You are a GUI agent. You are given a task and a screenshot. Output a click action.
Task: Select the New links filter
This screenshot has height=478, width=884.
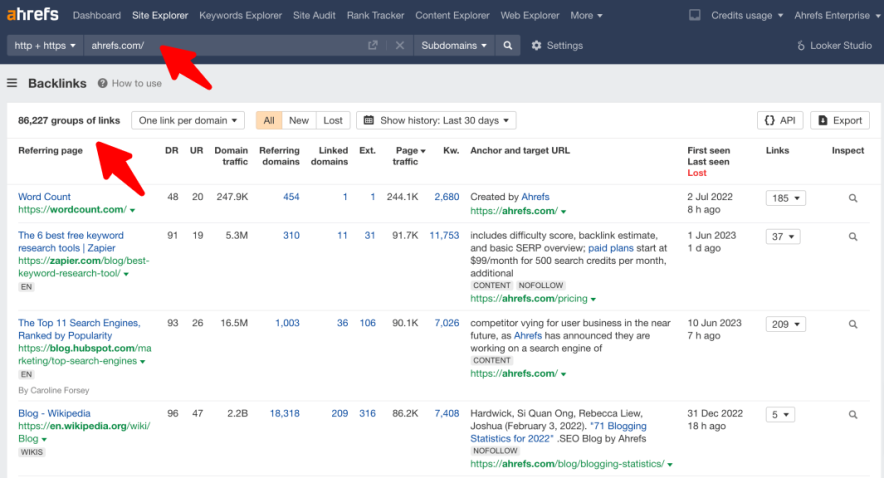pyautogui.click(x=299, y=120)
